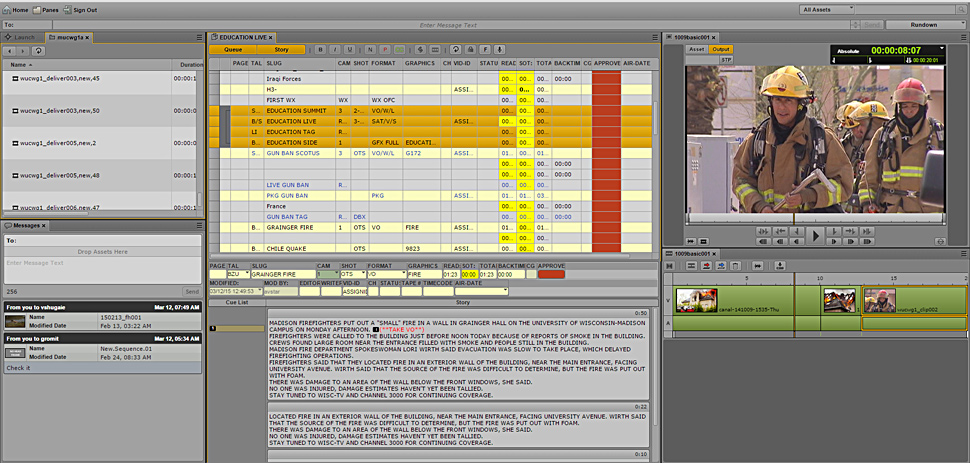Click the lock story icon
The image size is (970, 463).
(471, 50)
